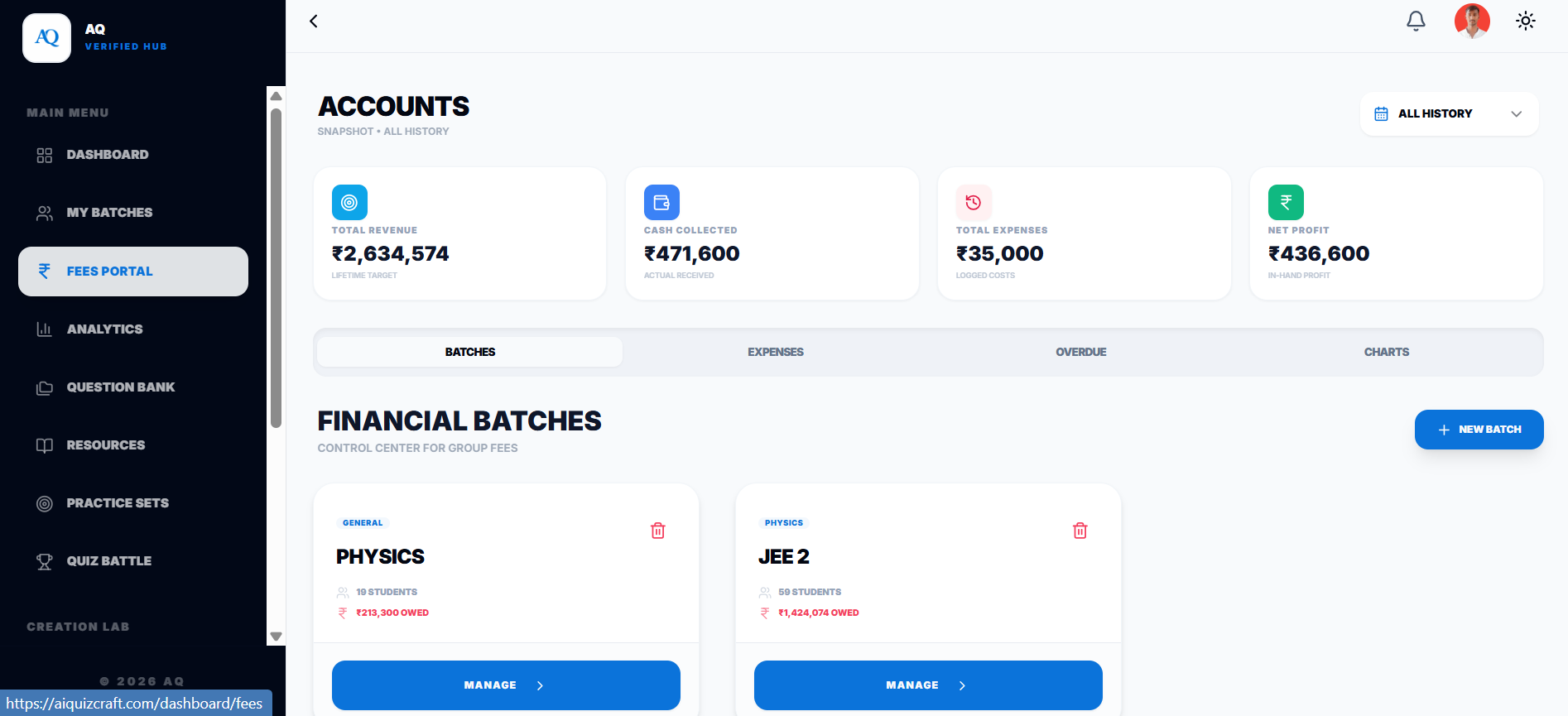Image resolution: width=1568 pixels, height=716 pixels.
Task: Delete the JEE 2 batch via trash icon
Action: 1080,531
